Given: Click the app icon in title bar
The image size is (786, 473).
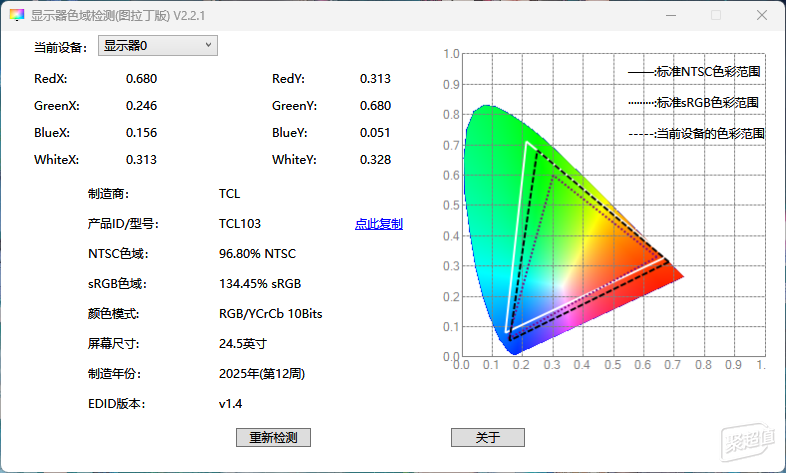Looking at the screenshot, I should click(x=16, y=16).
